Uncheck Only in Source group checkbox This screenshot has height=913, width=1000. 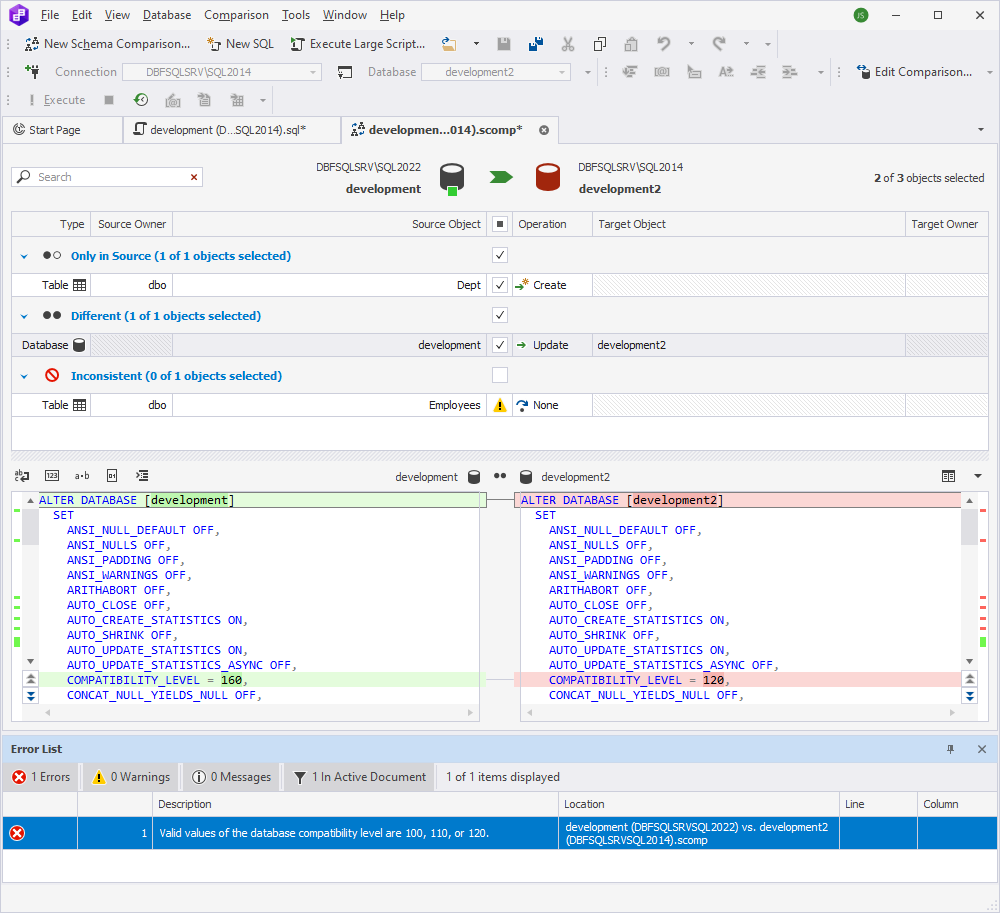click(x=500, y=255)
